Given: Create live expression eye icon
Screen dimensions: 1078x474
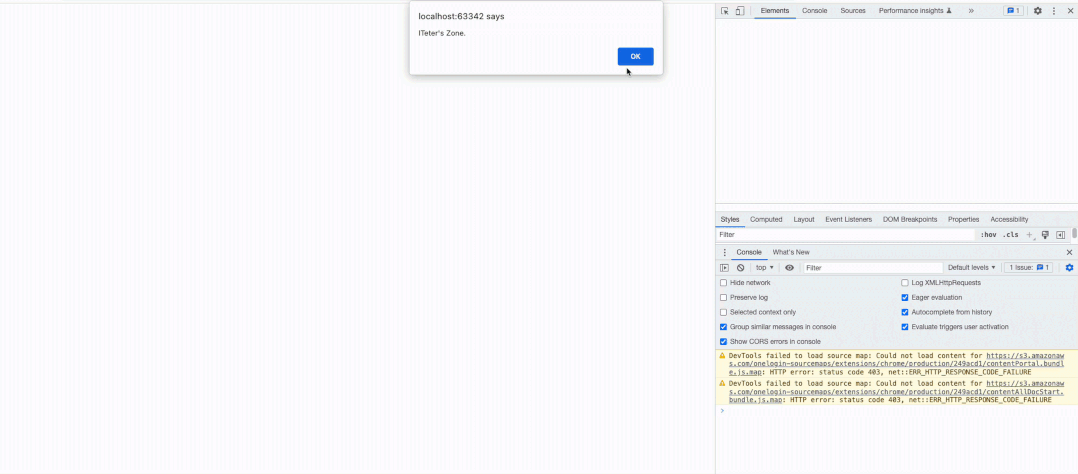Looking at the screenshot, I should [x=789, y=268].
